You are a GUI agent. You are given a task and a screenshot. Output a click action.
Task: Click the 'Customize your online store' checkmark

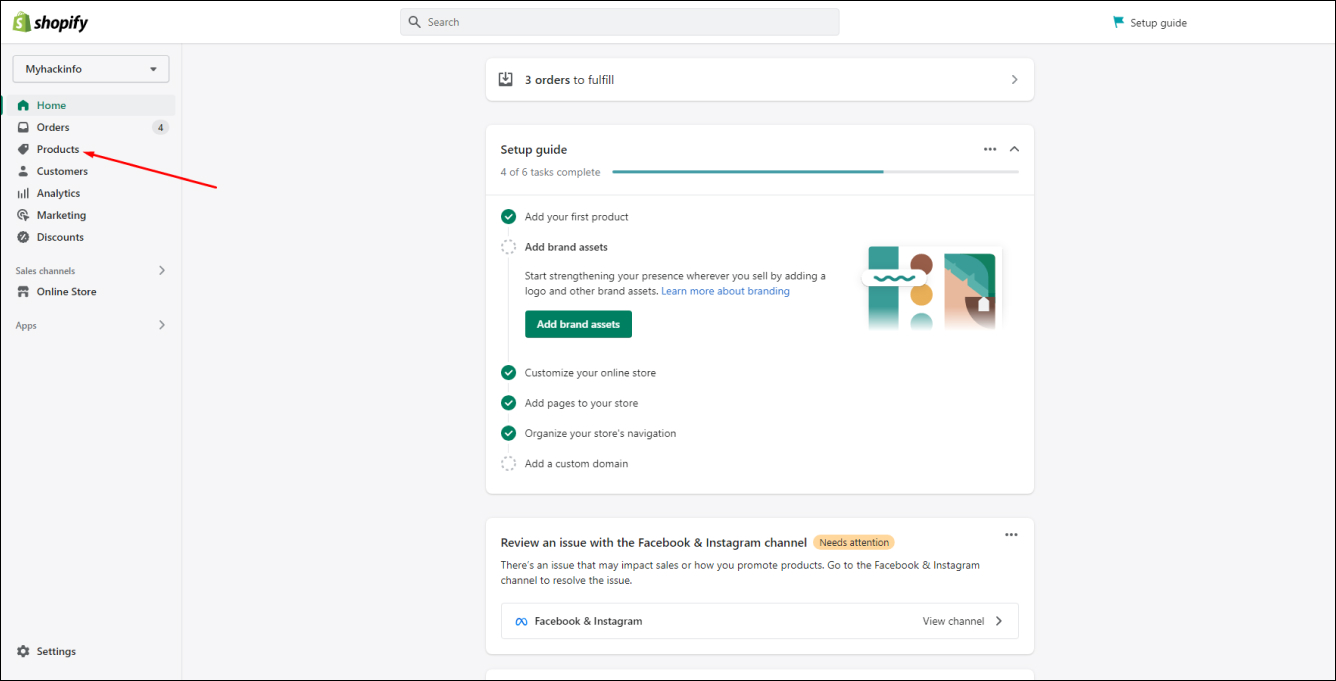tap(508, 373)
